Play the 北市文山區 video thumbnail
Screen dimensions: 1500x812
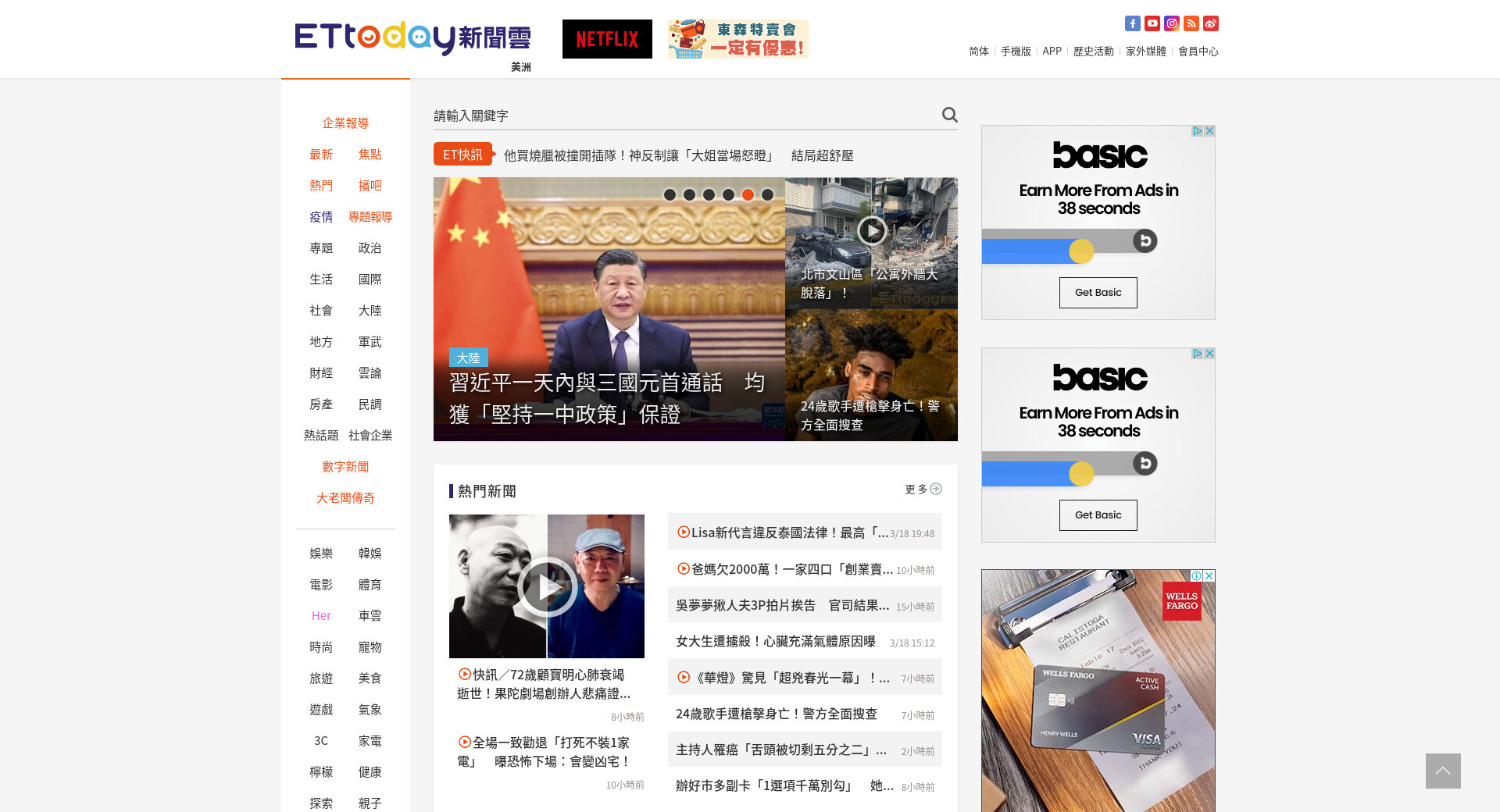coord(871,230)
